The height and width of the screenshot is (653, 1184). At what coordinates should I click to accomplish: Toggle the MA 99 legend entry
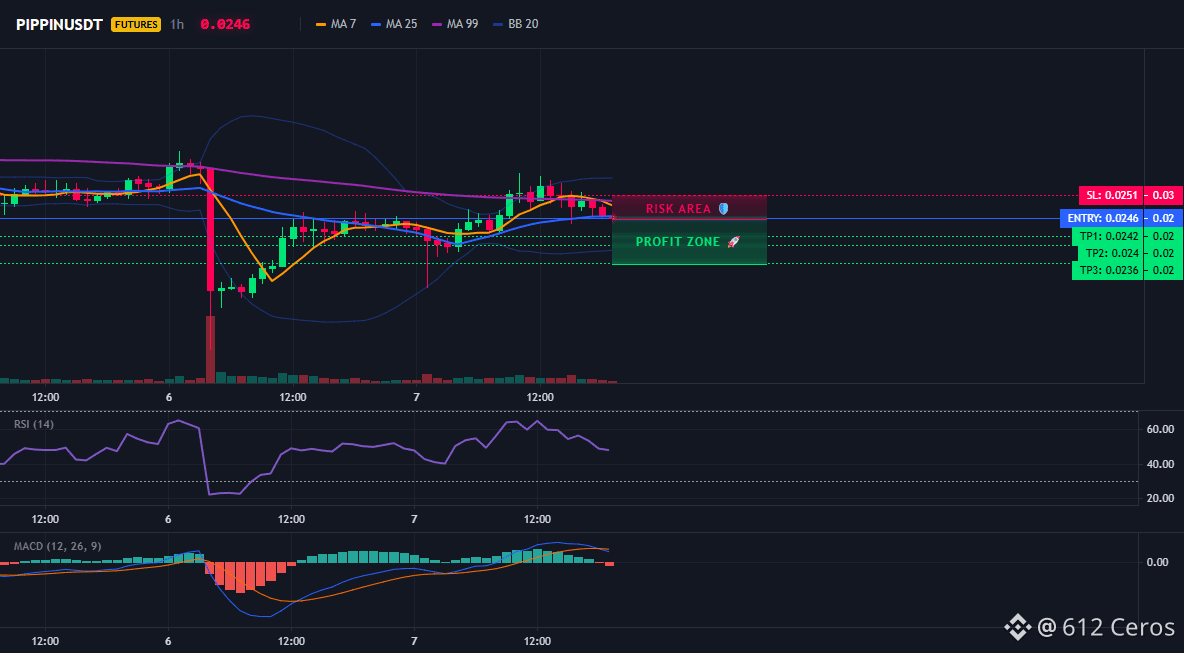tap(455, 24)
